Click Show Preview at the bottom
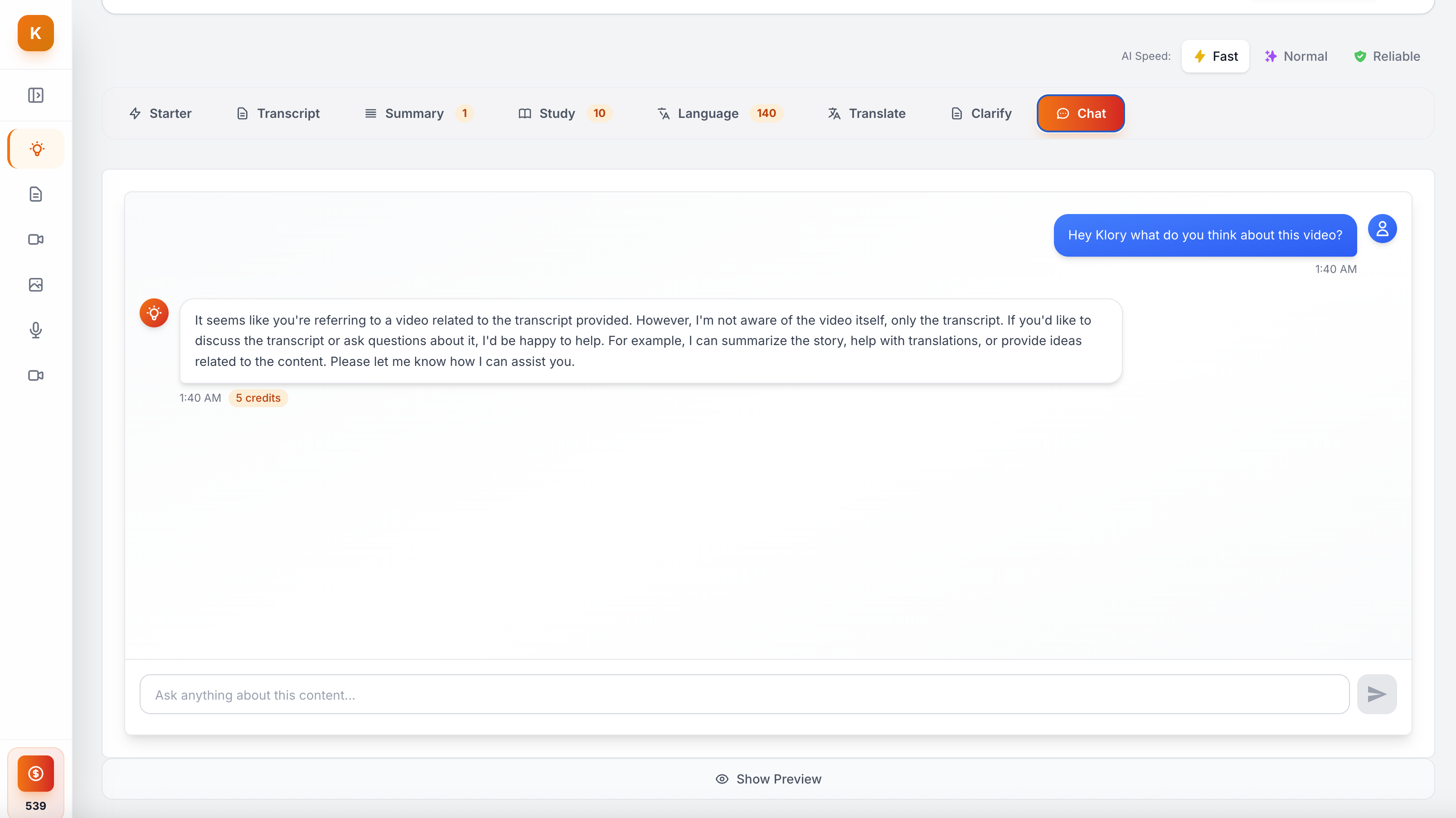 coord(768,779)
